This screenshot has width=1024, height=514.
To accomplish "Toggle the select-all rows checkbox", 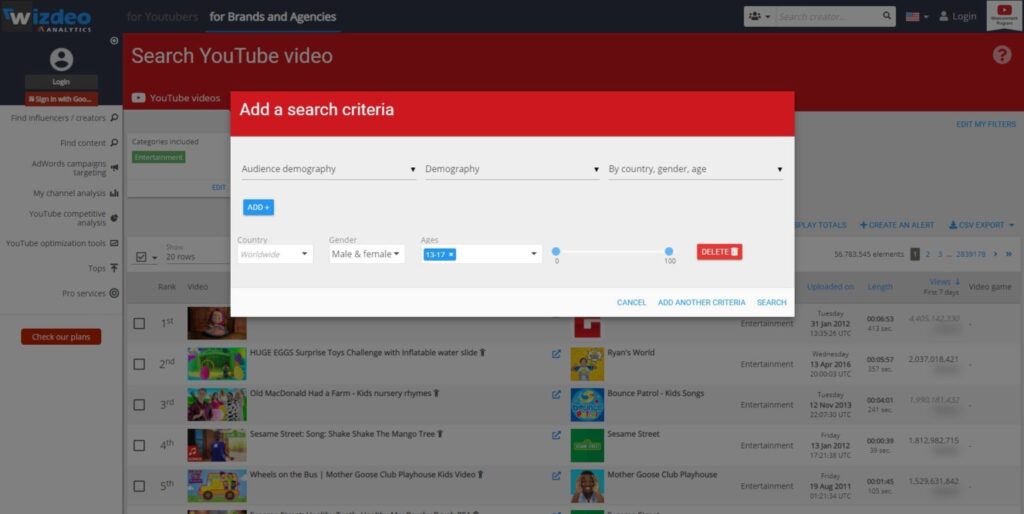I will click(141, 257).
